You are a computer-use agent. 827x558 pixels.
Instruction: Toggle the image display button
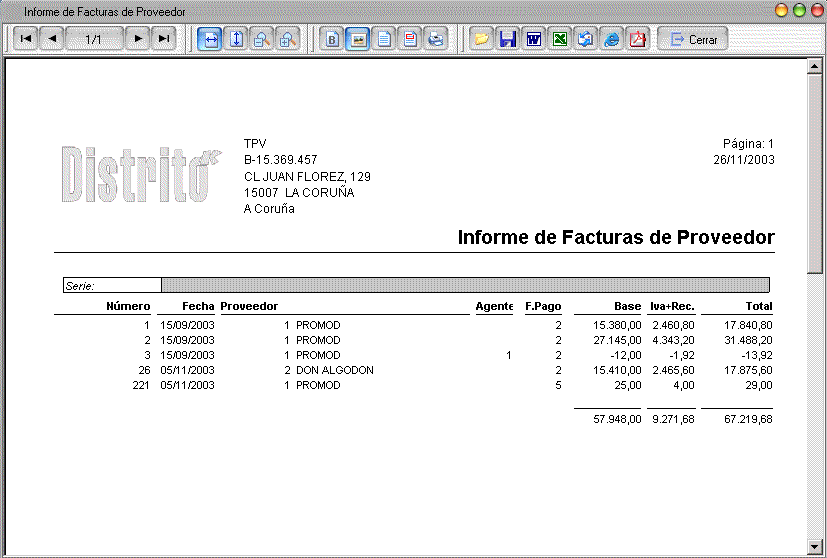click(358, 39)
